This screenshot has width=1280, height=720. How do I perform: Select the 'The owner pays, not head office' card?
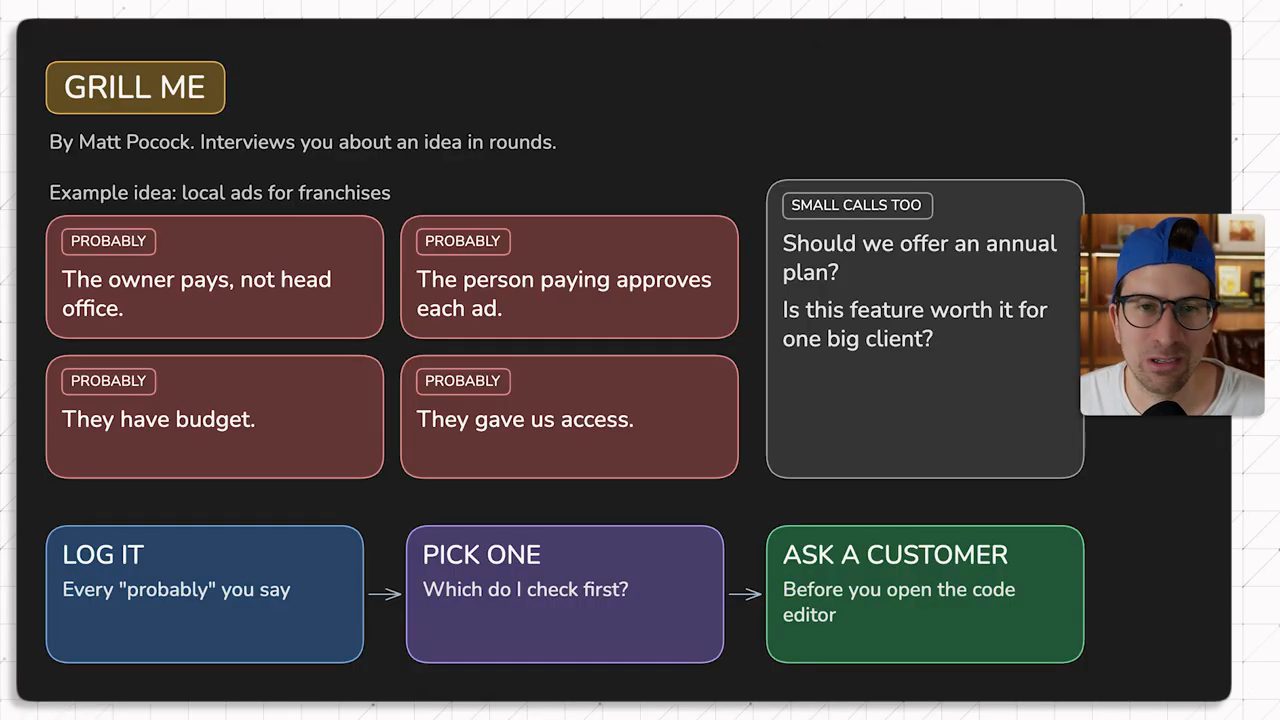(x=215, y=277)
